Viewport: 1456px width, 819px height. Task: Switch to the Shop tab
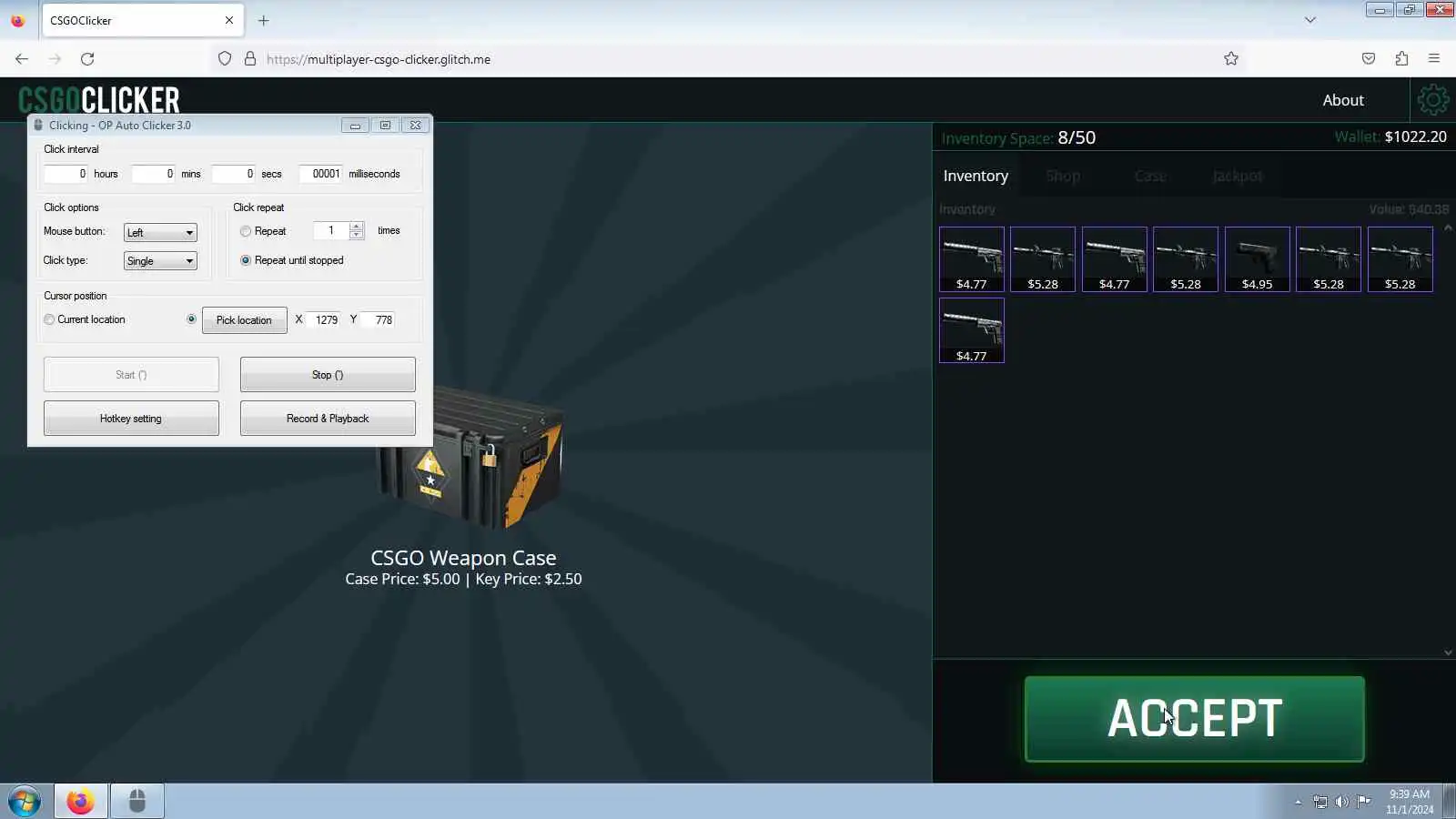[x=1063, y=176]
